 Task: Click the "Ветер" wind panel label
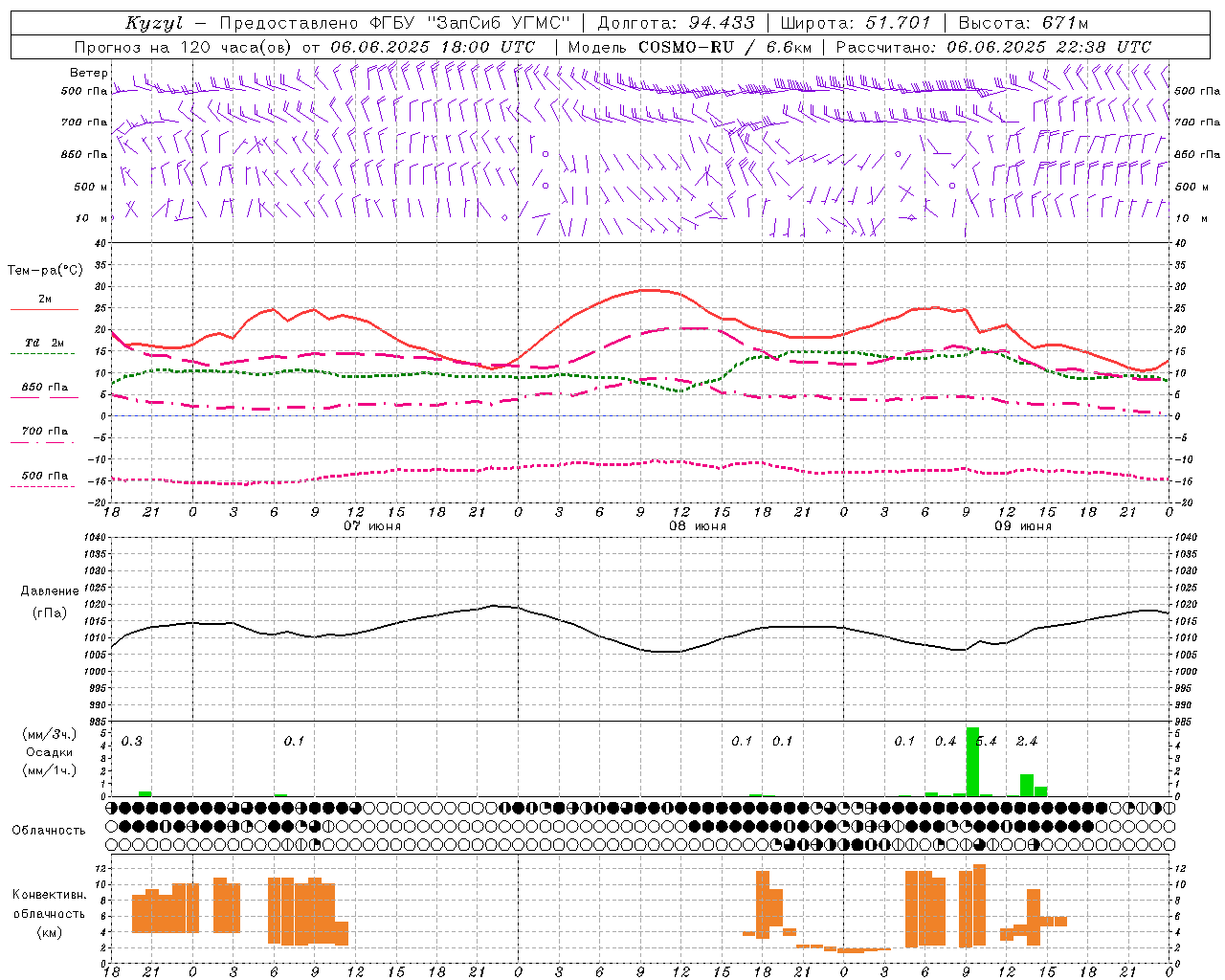point(89,73)
